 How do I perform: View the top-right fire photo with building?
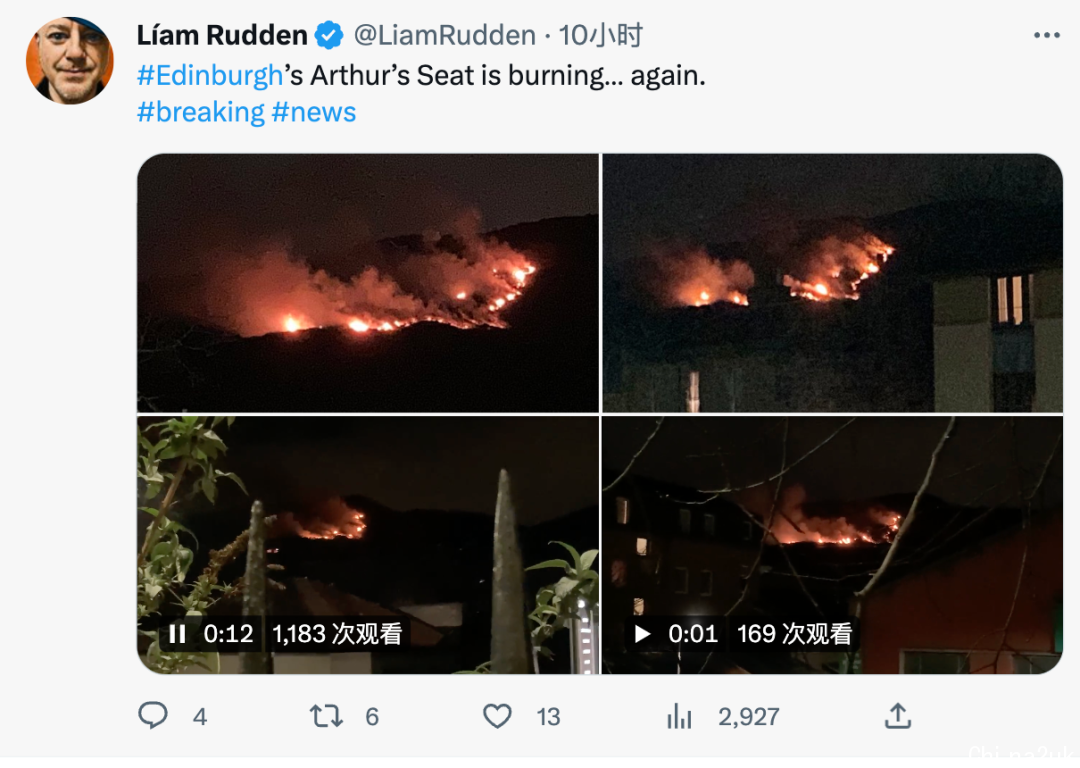click(833, 283)
